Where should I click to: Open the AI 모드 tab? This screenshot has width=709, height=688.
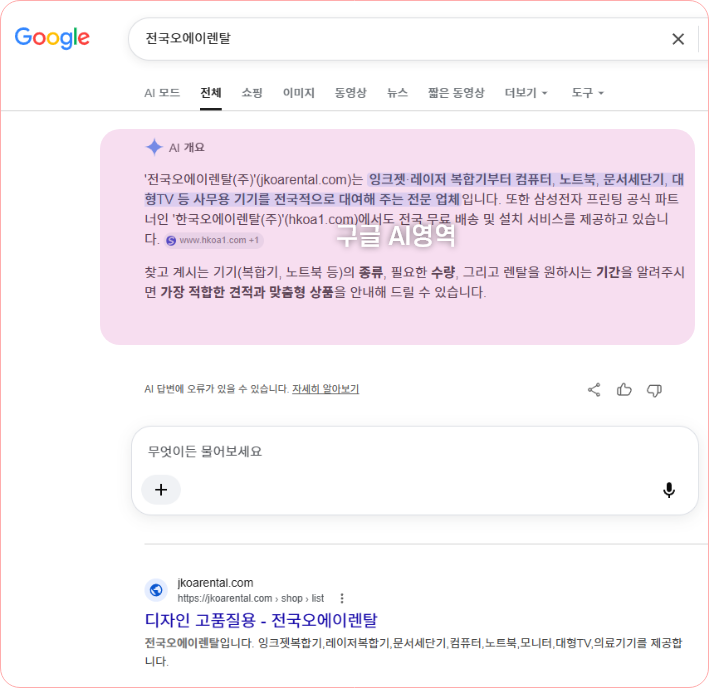click(162, 93)
